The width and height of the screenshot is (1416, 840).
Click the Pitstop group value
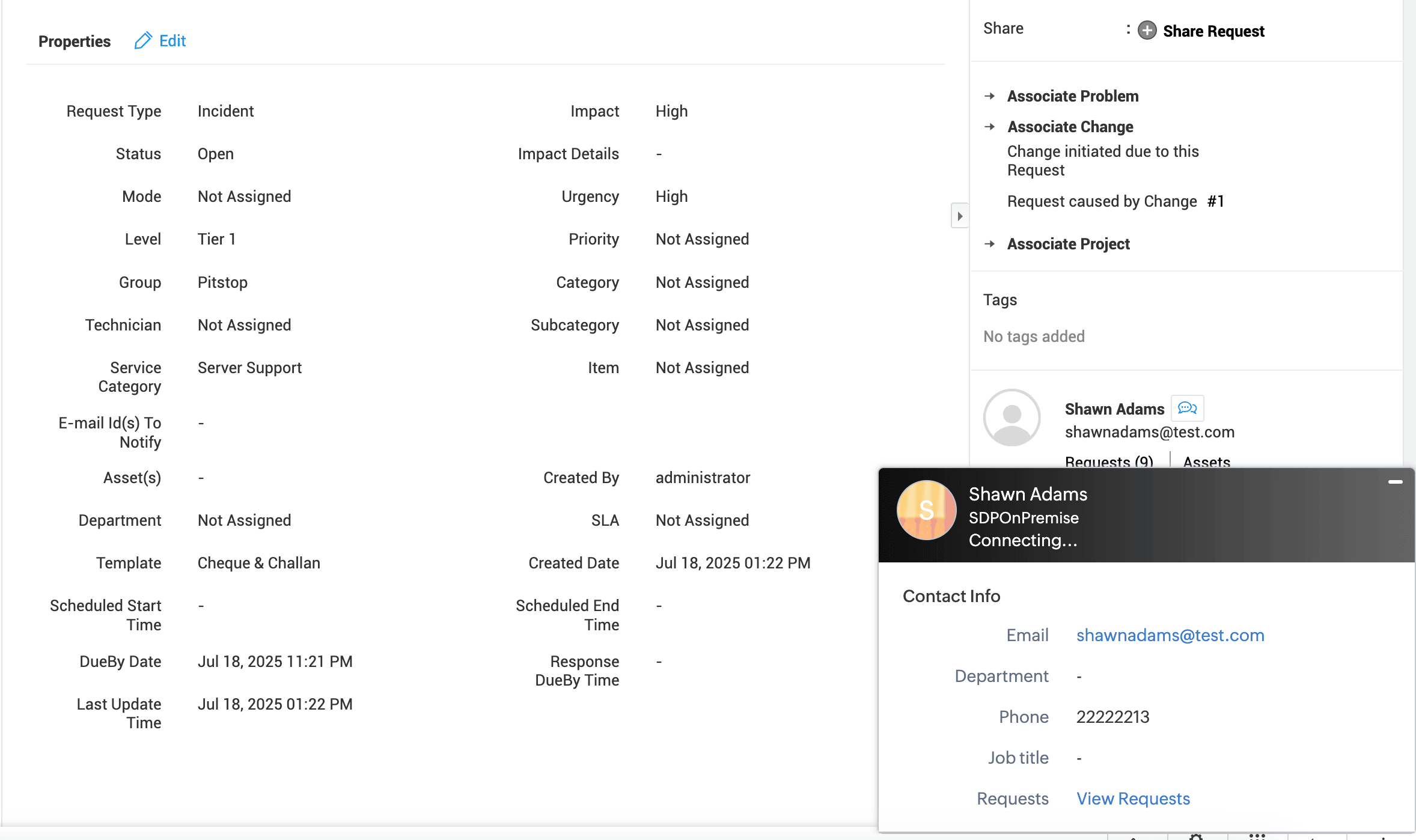point(222,282)
